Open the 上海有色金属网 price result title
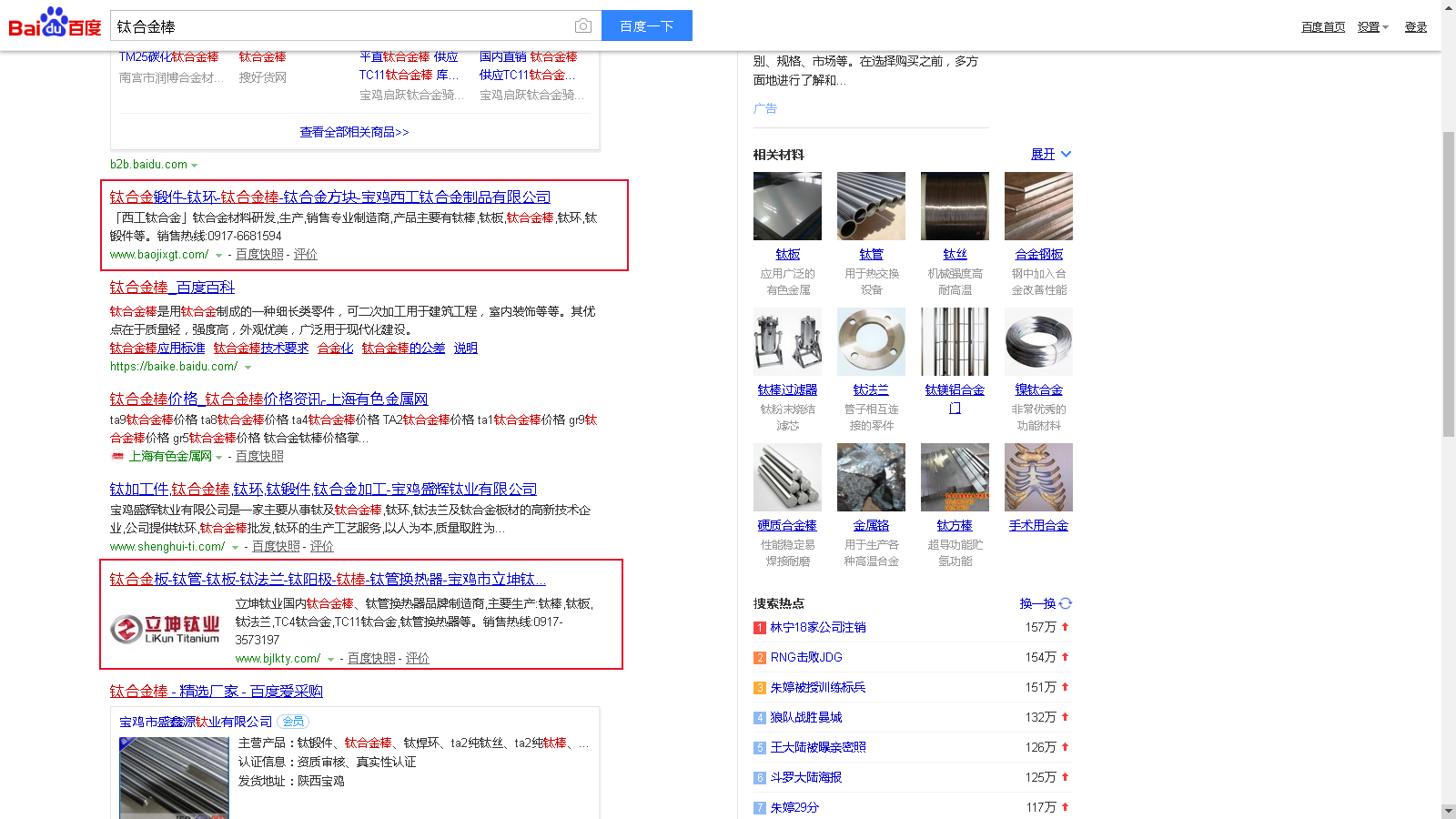Image resolution: width=1456 pixels, height=819 pixels. (268, 399)
